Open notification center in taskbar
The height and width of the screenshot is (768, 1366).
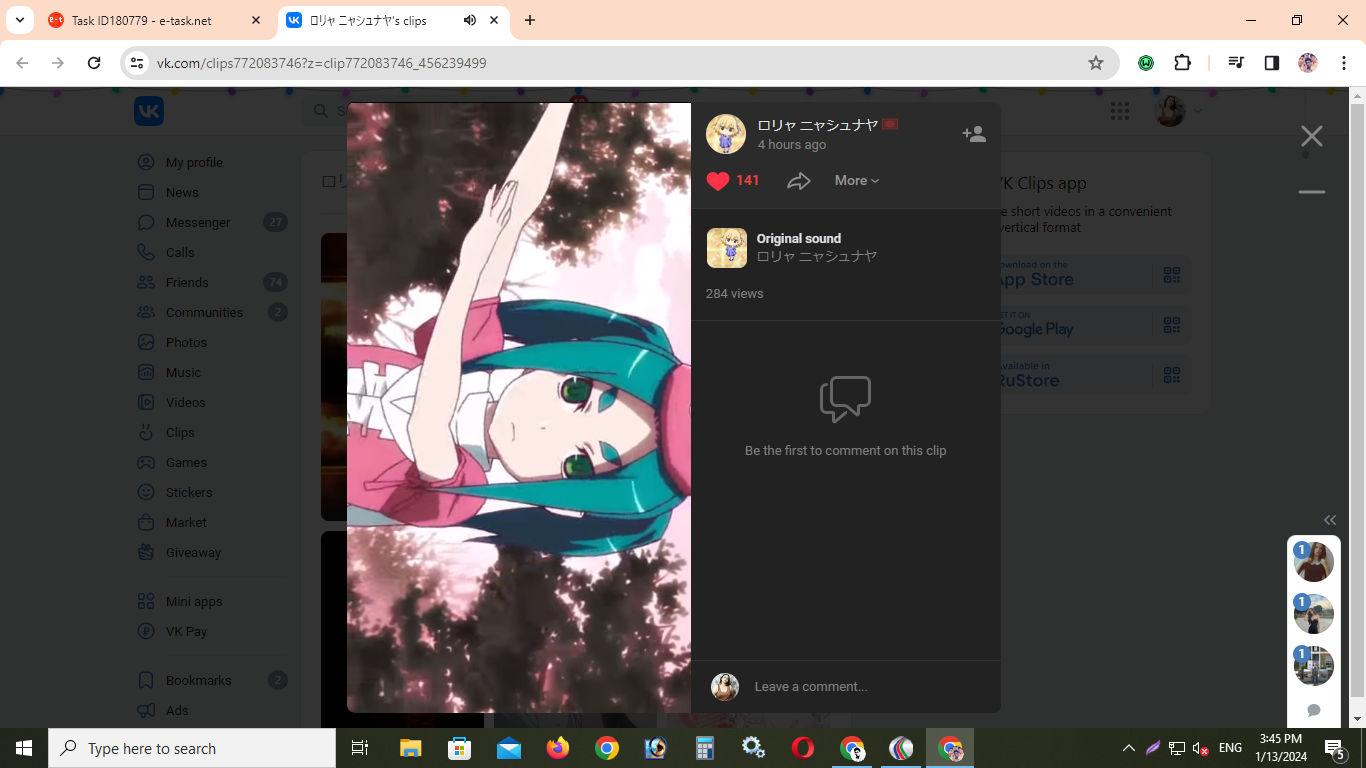click(1335, 748)
